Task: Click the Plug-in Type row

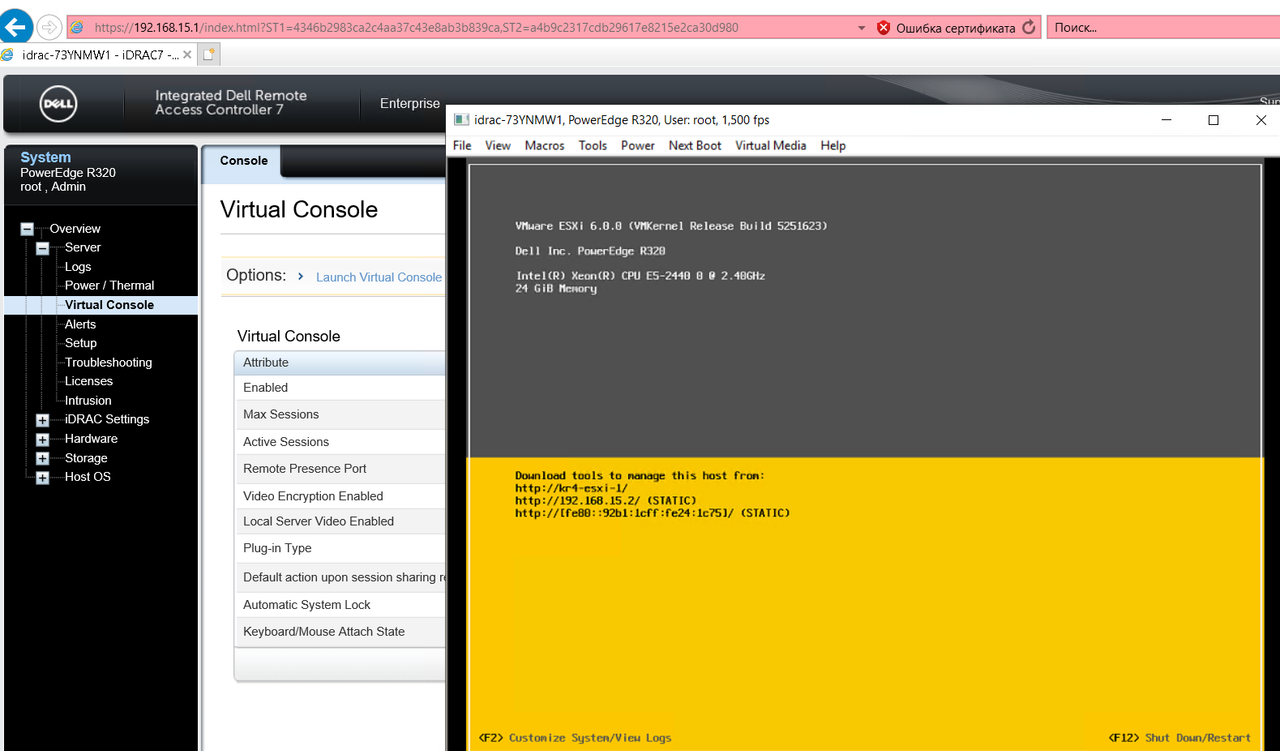Action: point(340,549)
